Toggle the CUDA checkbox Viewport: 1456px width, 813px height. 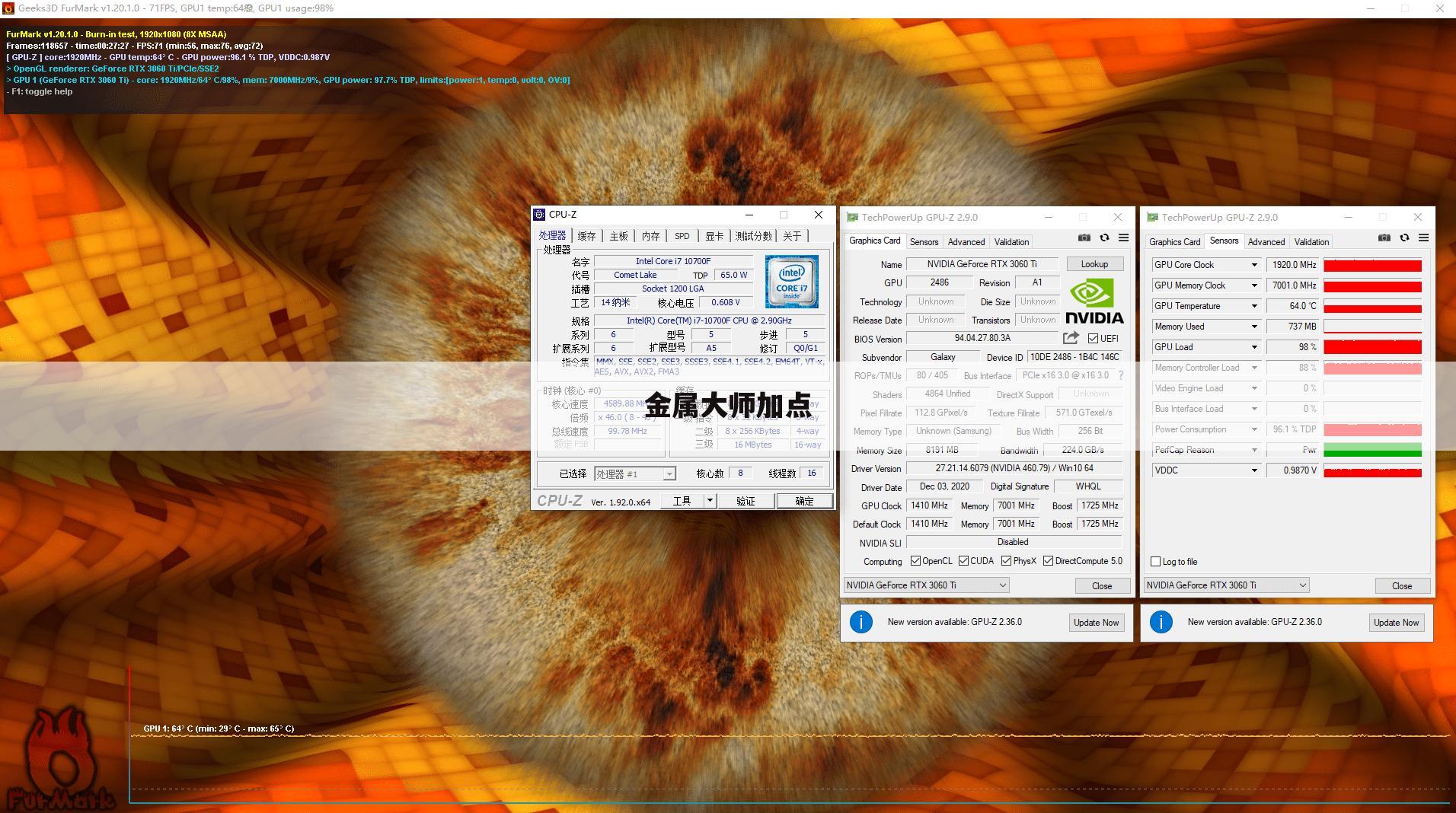tap(963, 561)
